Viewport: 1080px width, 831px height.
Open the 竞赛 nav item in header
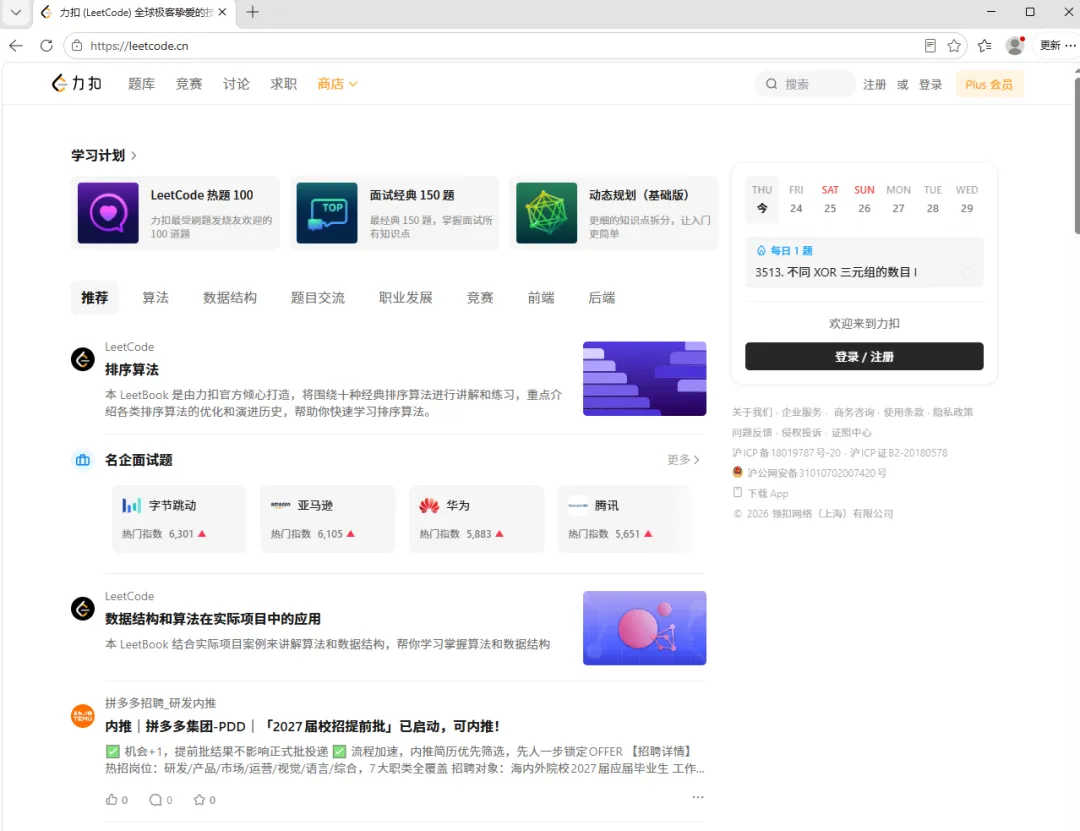[189, 84]
